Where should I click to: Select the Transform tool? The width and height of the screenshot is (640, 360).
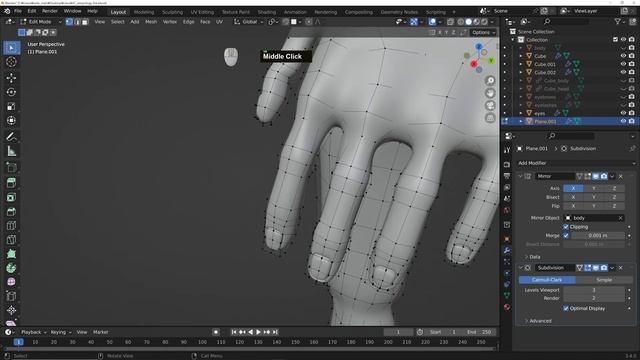coord(11,120)
